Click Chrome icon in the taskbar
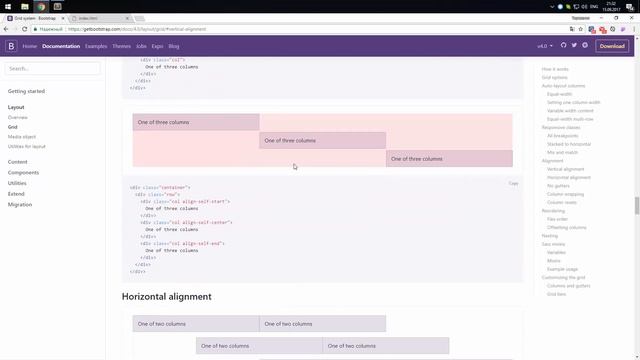This screenshot has height=360, width=640. (41, 7)
